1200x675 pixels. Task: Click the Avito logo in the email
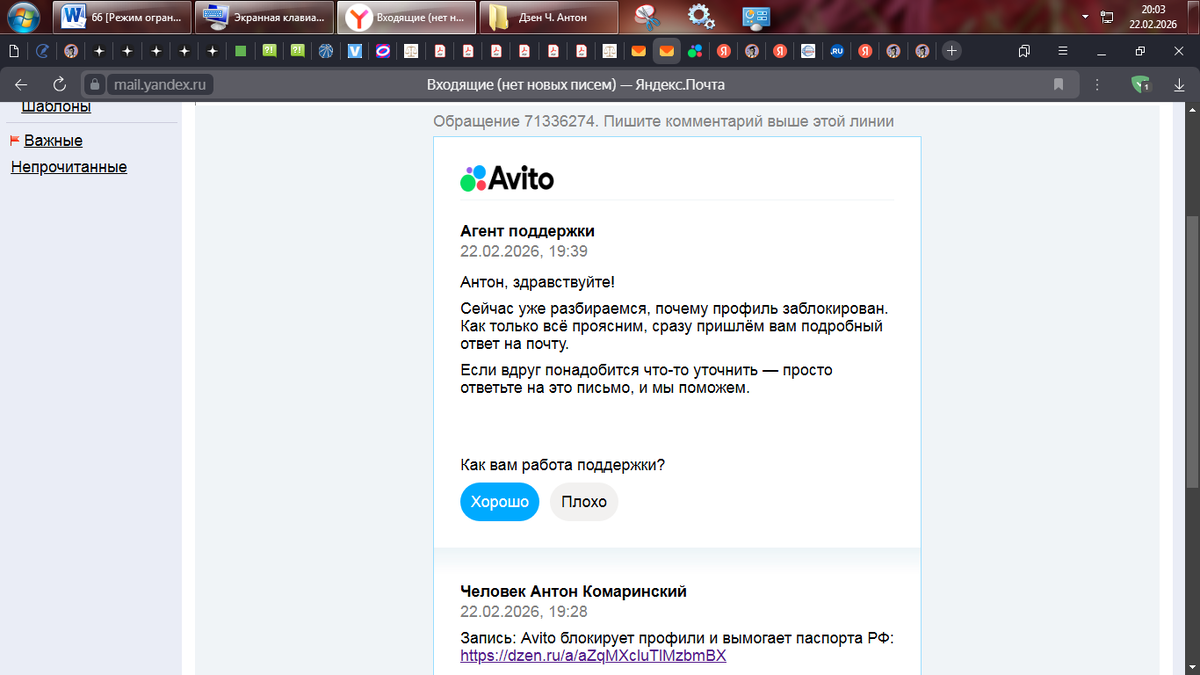coord(507,178)
